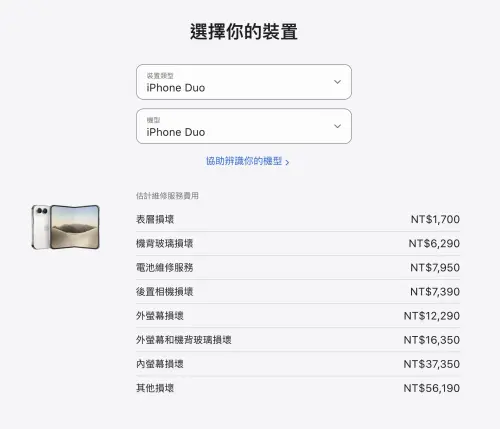
Task: Select the 表層損壞 row label
Action: [x=155, y=219]
